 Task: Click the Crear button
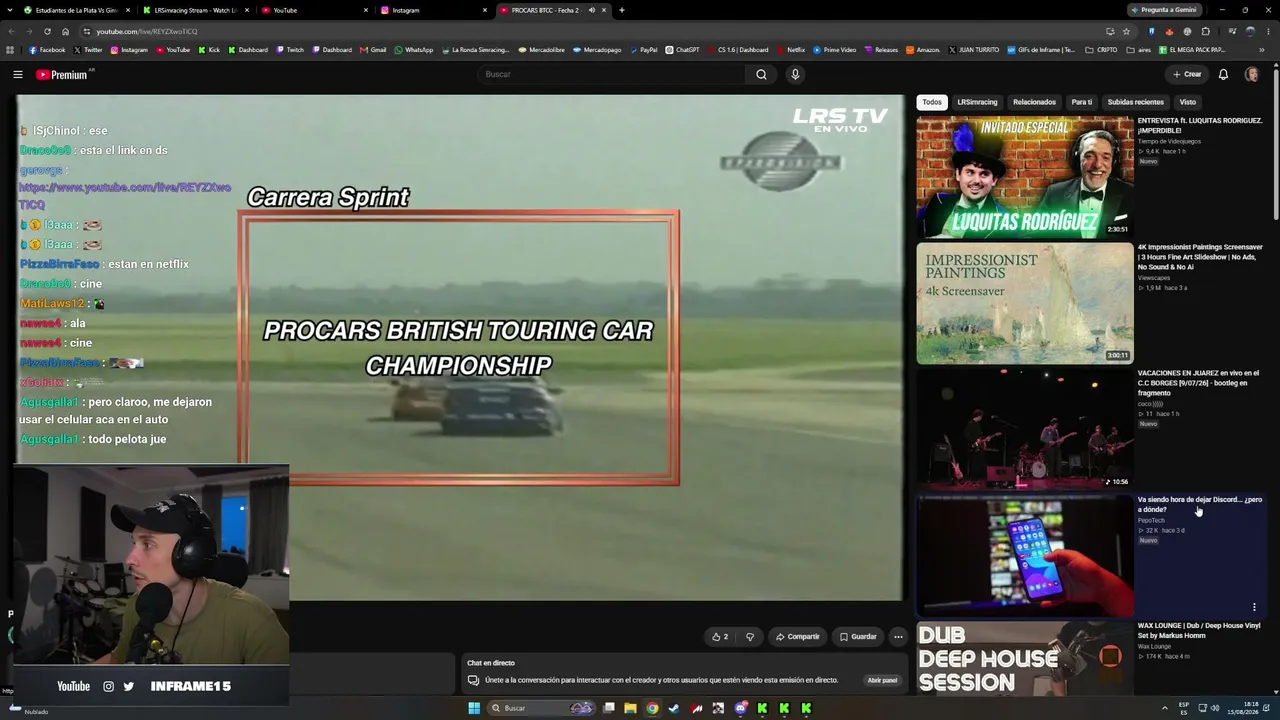[x=1187, y=74]
